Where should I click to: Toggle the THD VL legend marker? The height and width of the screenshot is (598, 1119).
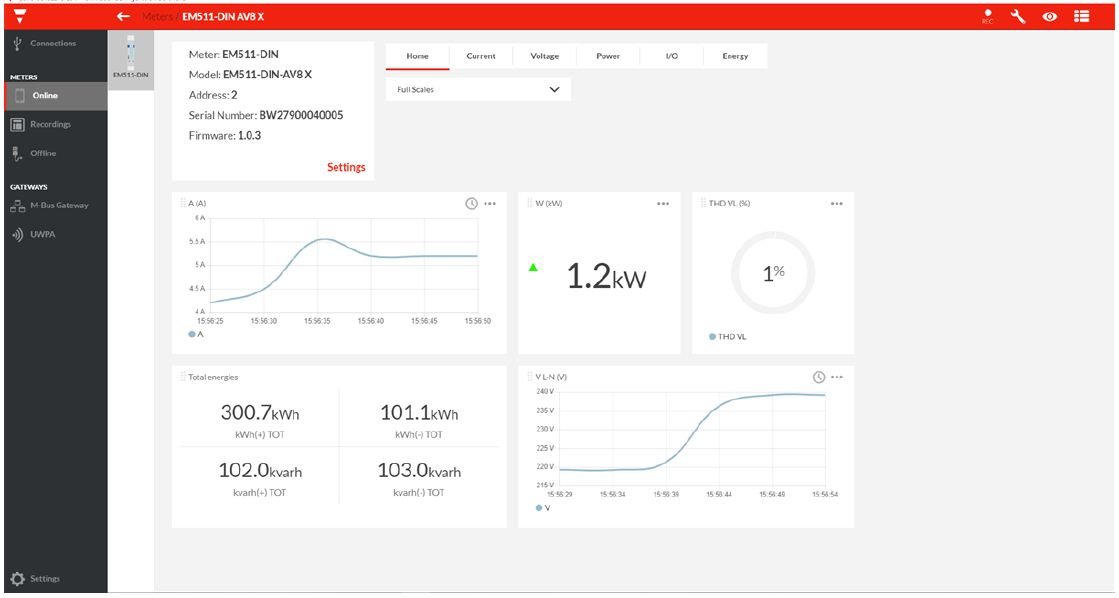pos(712,337)
